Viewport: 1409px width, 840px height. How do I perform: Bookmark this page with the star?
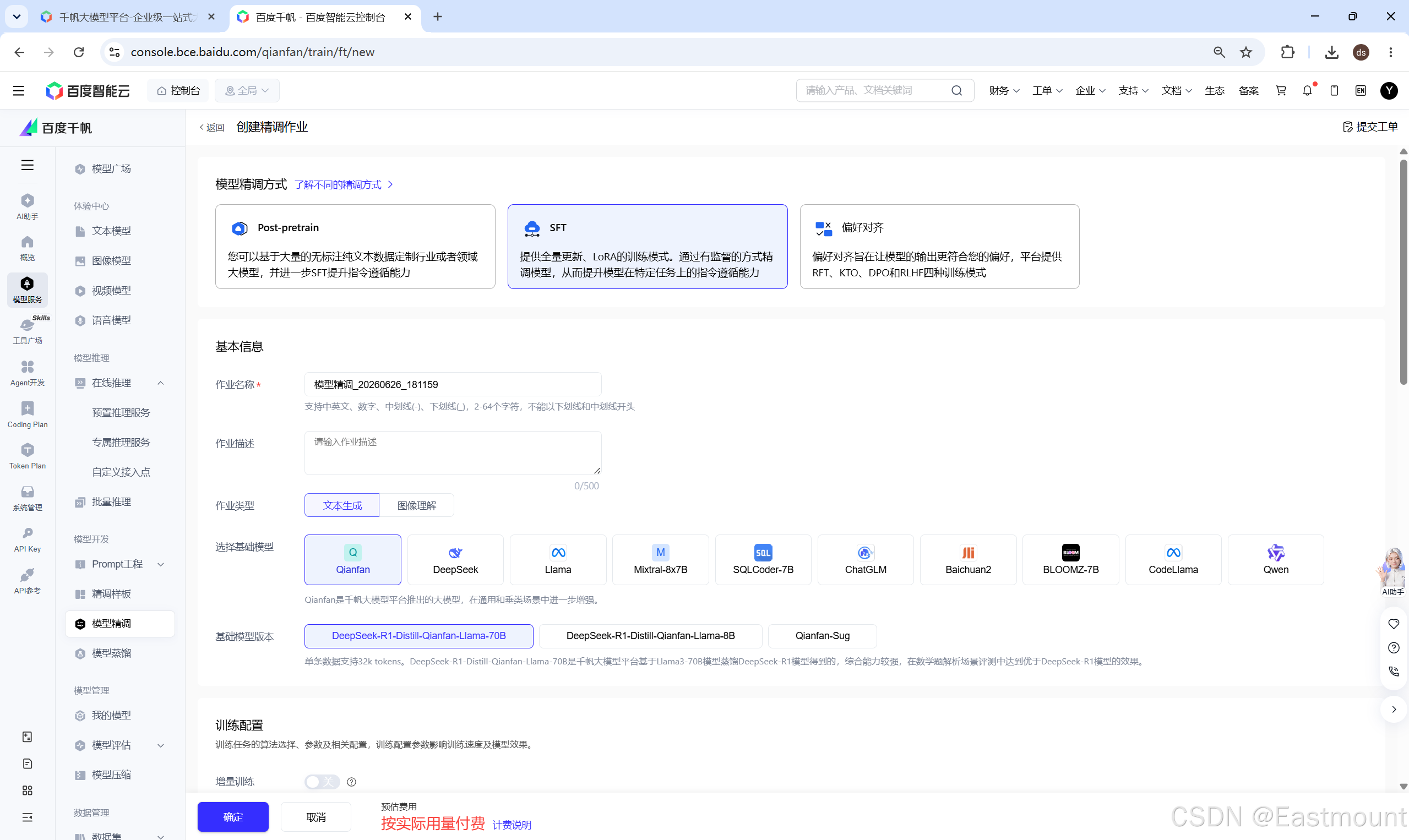pos(1245,52)
